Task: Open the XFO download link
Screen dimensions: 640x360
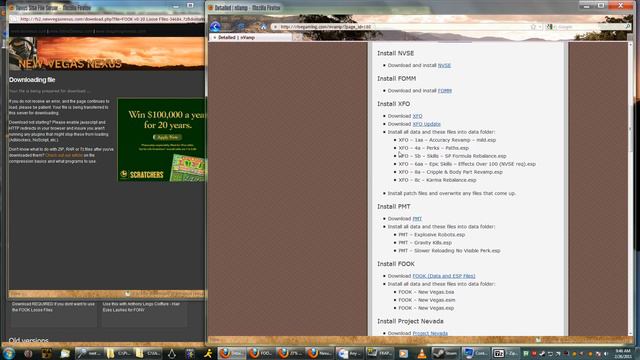Action: 417,116
